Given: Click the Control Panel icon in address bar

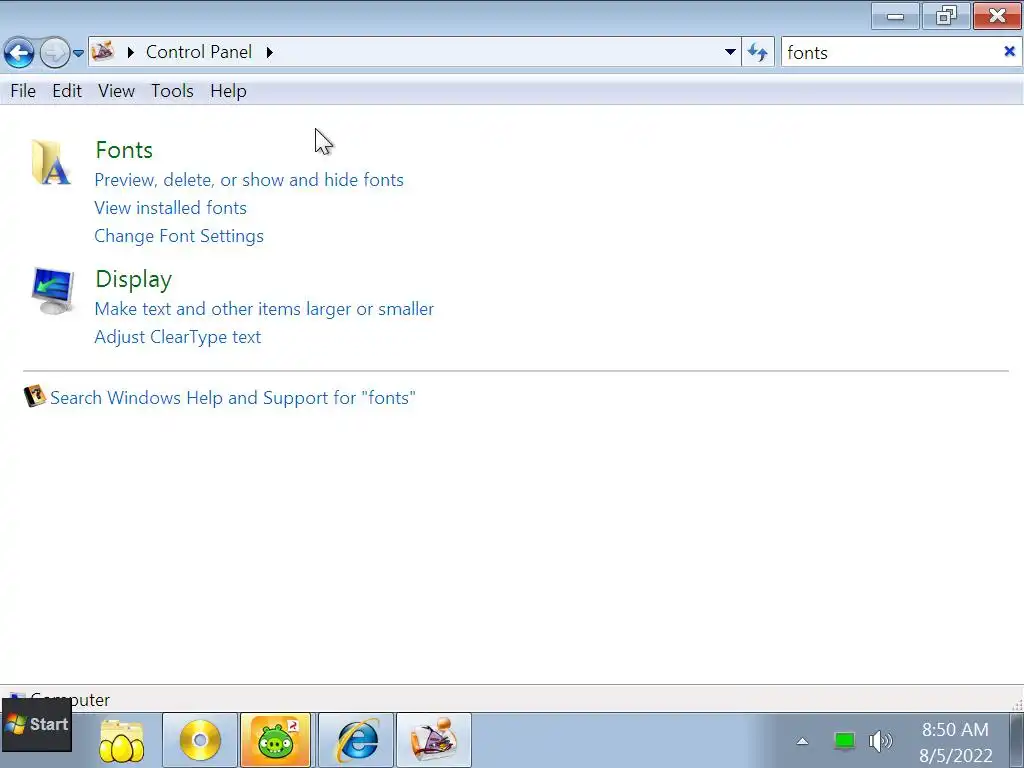Looking at the screenshot, I should click(103, 51).
